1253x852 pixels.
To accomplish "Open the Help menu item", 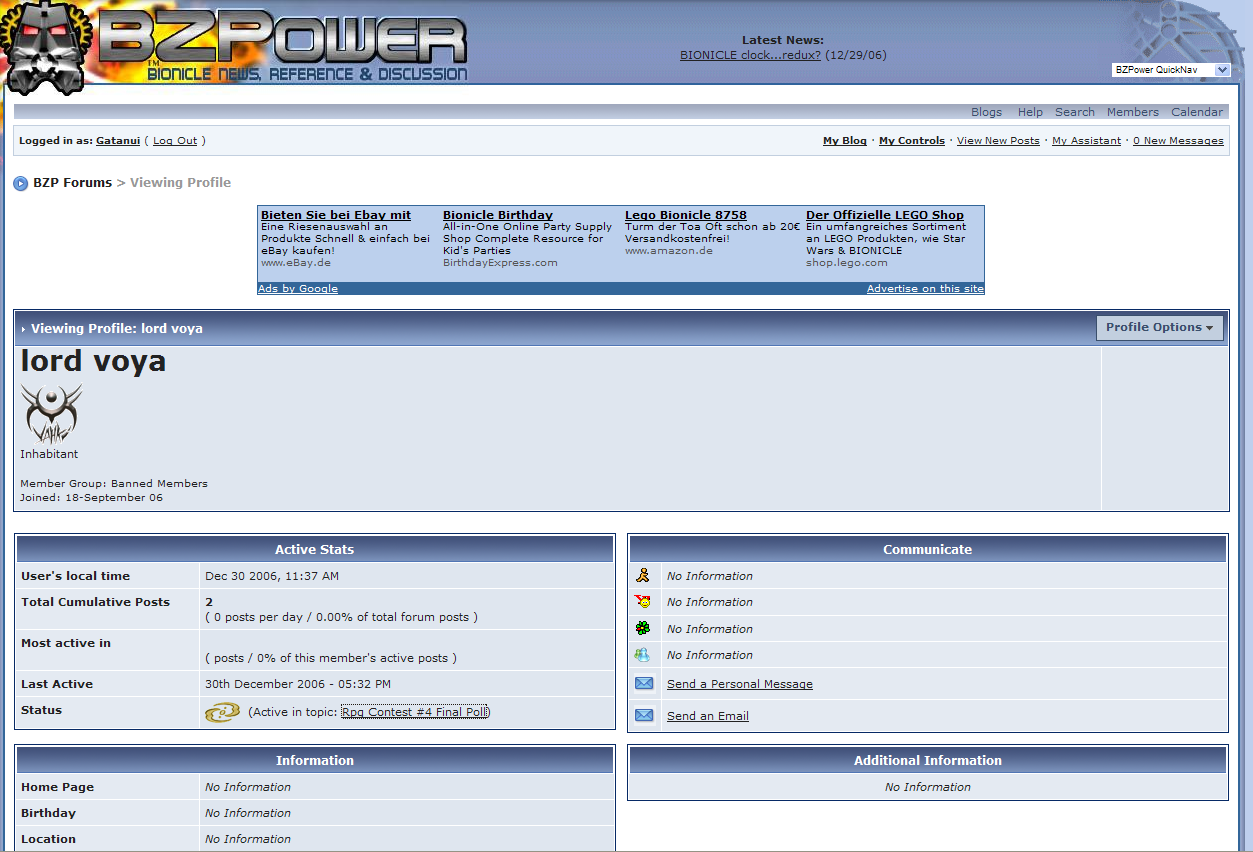I will pyautogui.click(x=1030, y=112).
